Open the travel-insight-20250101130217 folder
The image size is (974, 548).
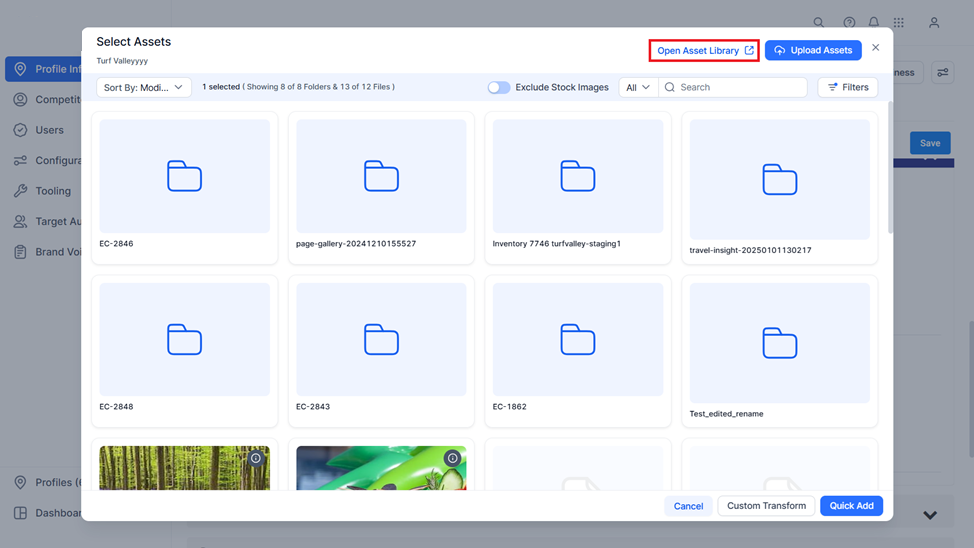click(780, 188)
